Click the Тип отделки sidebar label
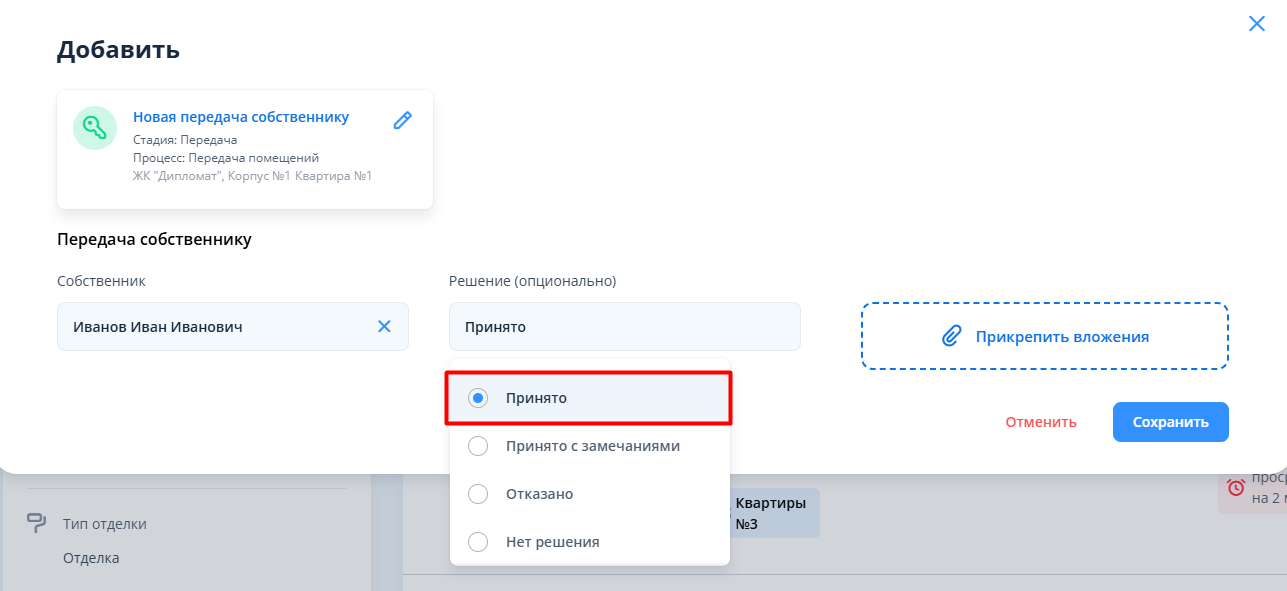1287x591 pixels. pos(104,524)
